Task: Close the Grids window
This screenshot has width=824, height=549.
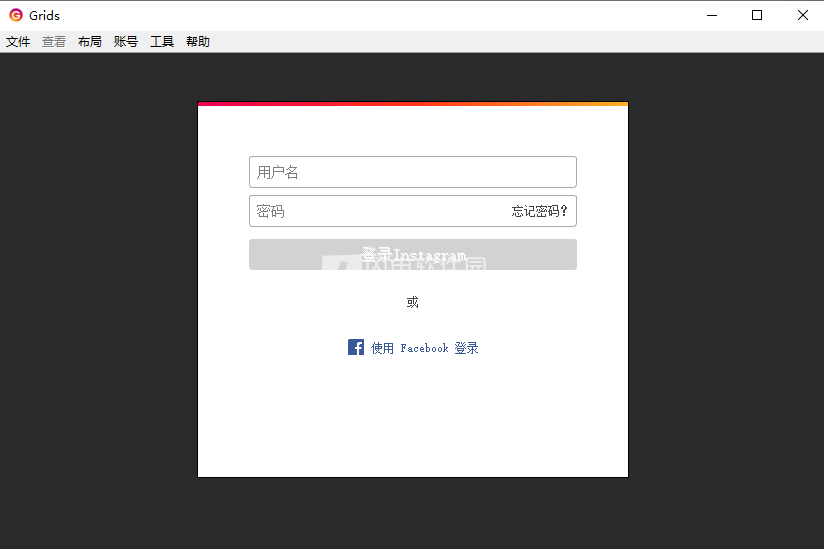Action: tap(802, 15)
